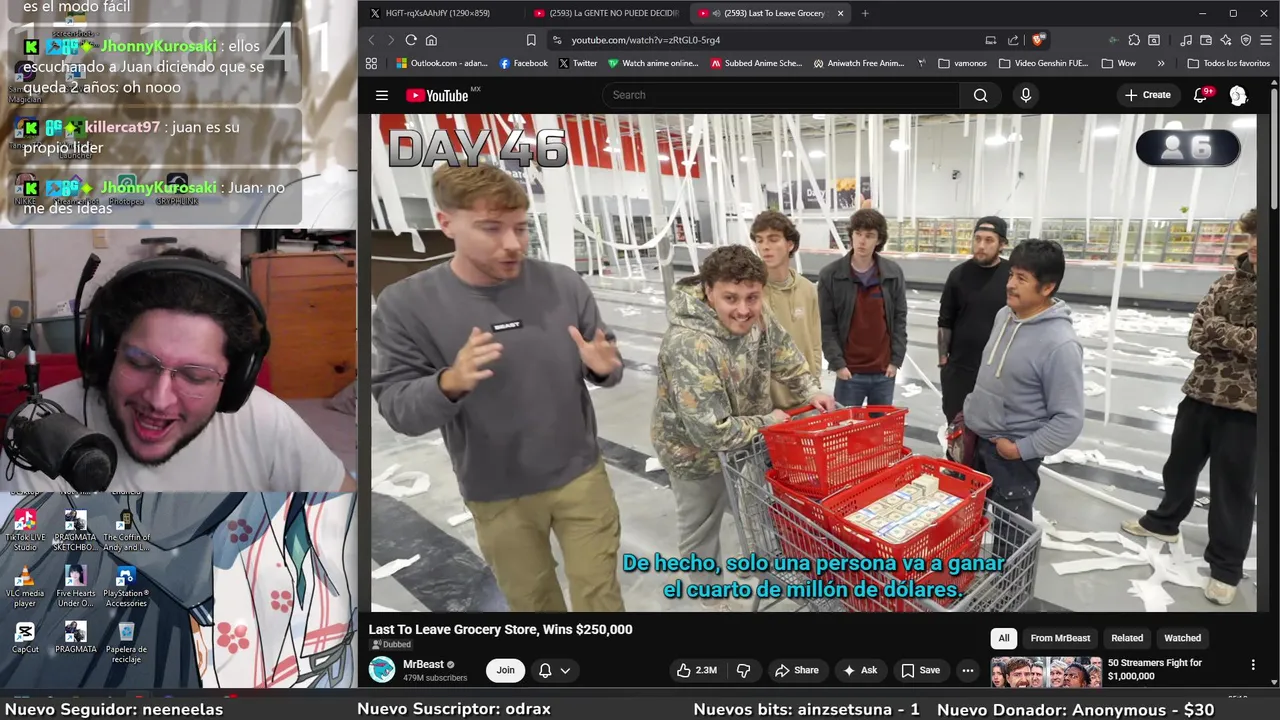Start voice search with the microphone icon
The width and height of the screenshot is (1280, 720).
[1025, 95]
